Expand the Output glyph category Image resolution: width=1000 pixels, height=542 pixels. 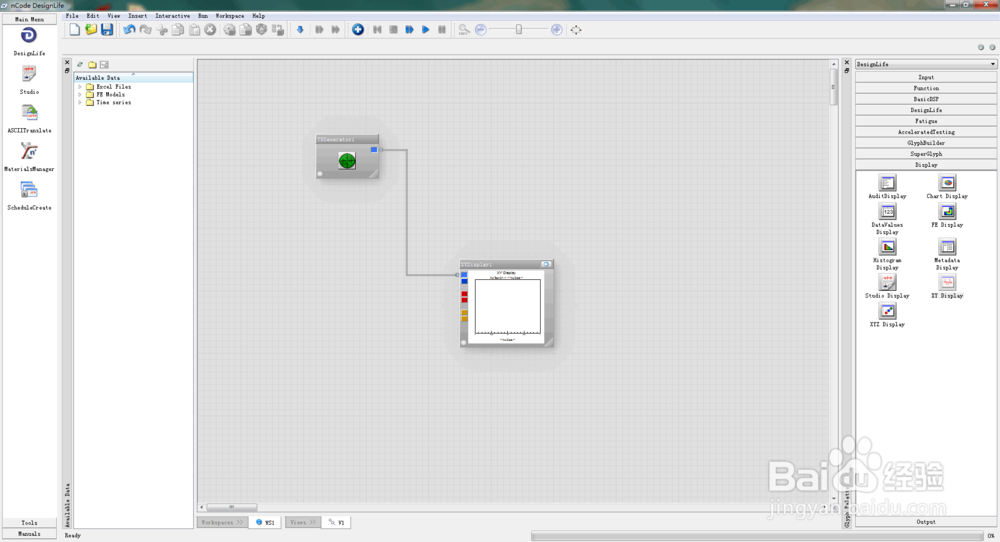pos(926,522)
